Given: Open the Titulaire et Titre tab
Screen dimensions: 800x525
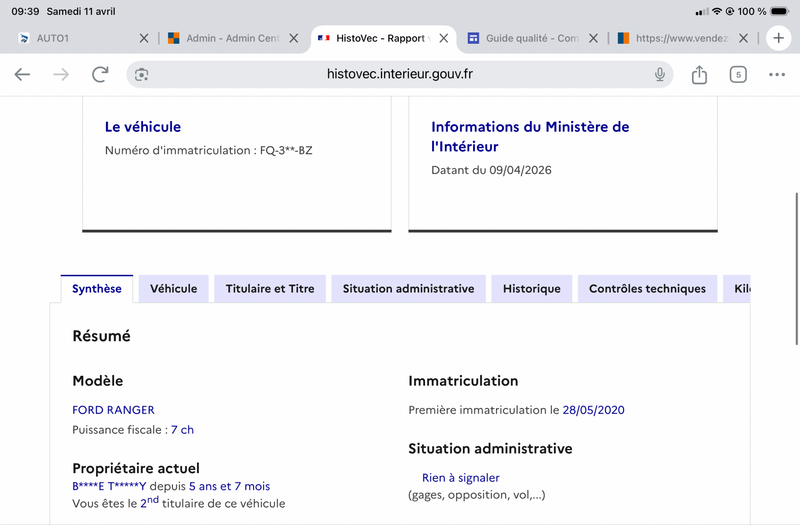Looking at the screenshot, I should tap(270, 289).
